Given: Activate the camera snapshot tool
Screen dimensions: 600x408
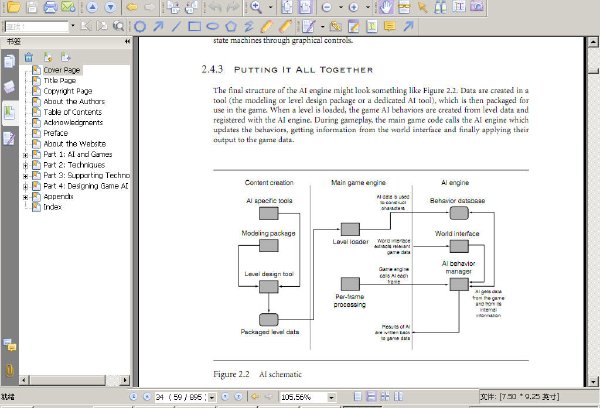Looking at the screenshot, I should click(x=477, y=7).
